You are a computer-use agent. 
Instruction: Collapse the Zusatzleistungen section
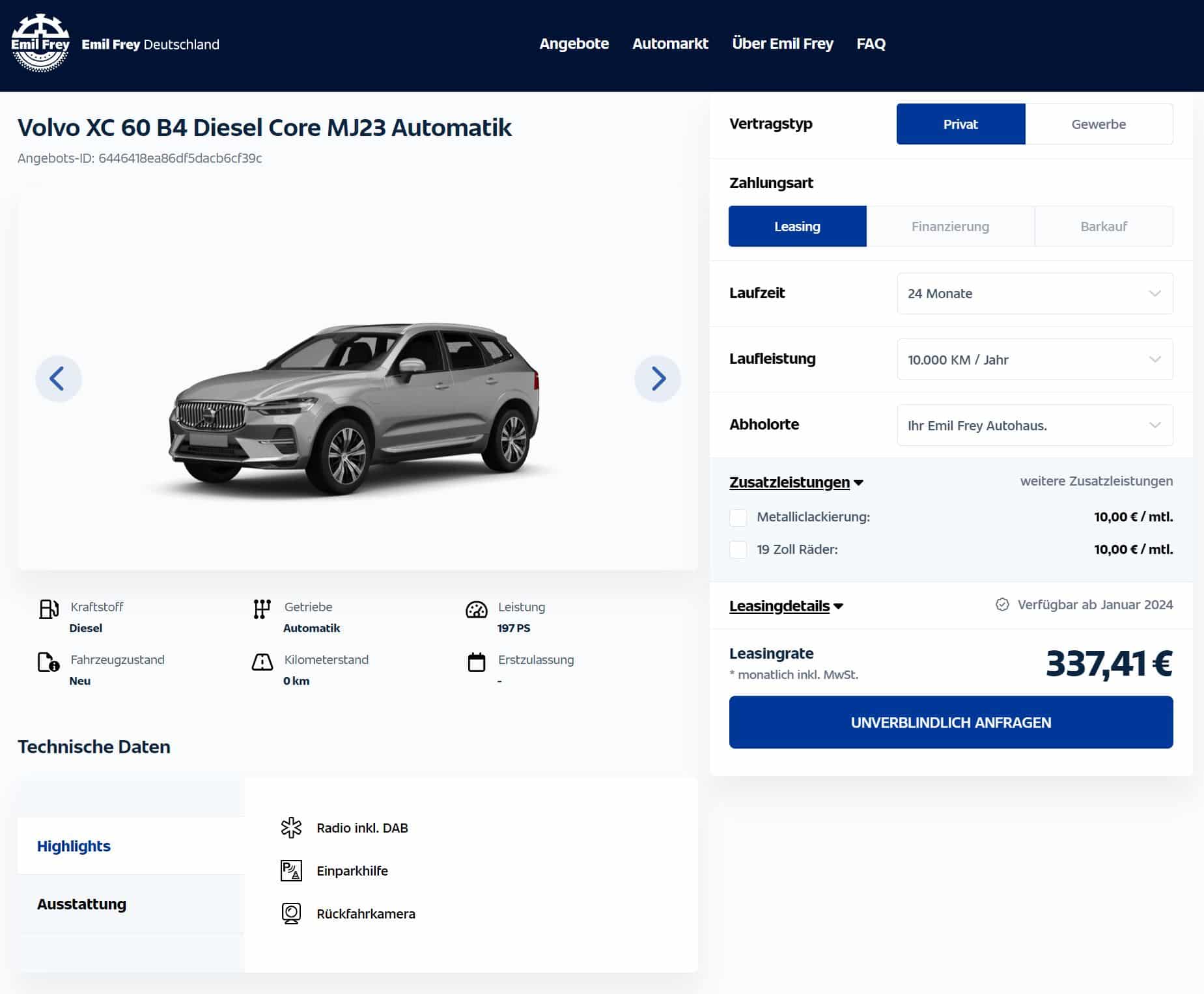point(796,482)
